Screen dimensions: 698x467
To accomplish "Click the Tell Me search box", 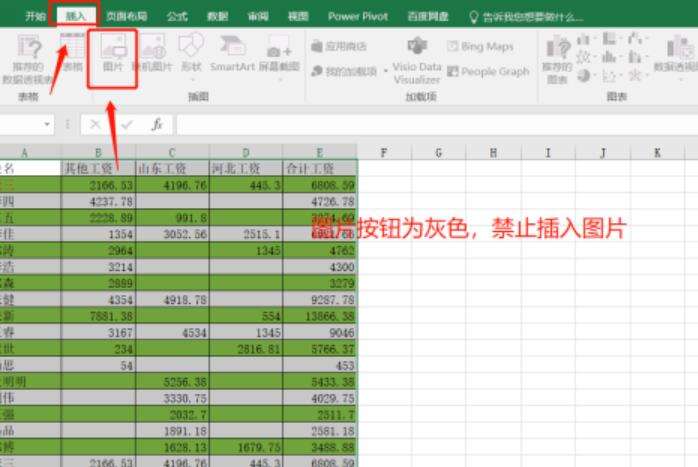I will pyautogui.click(x=526, y=17).
